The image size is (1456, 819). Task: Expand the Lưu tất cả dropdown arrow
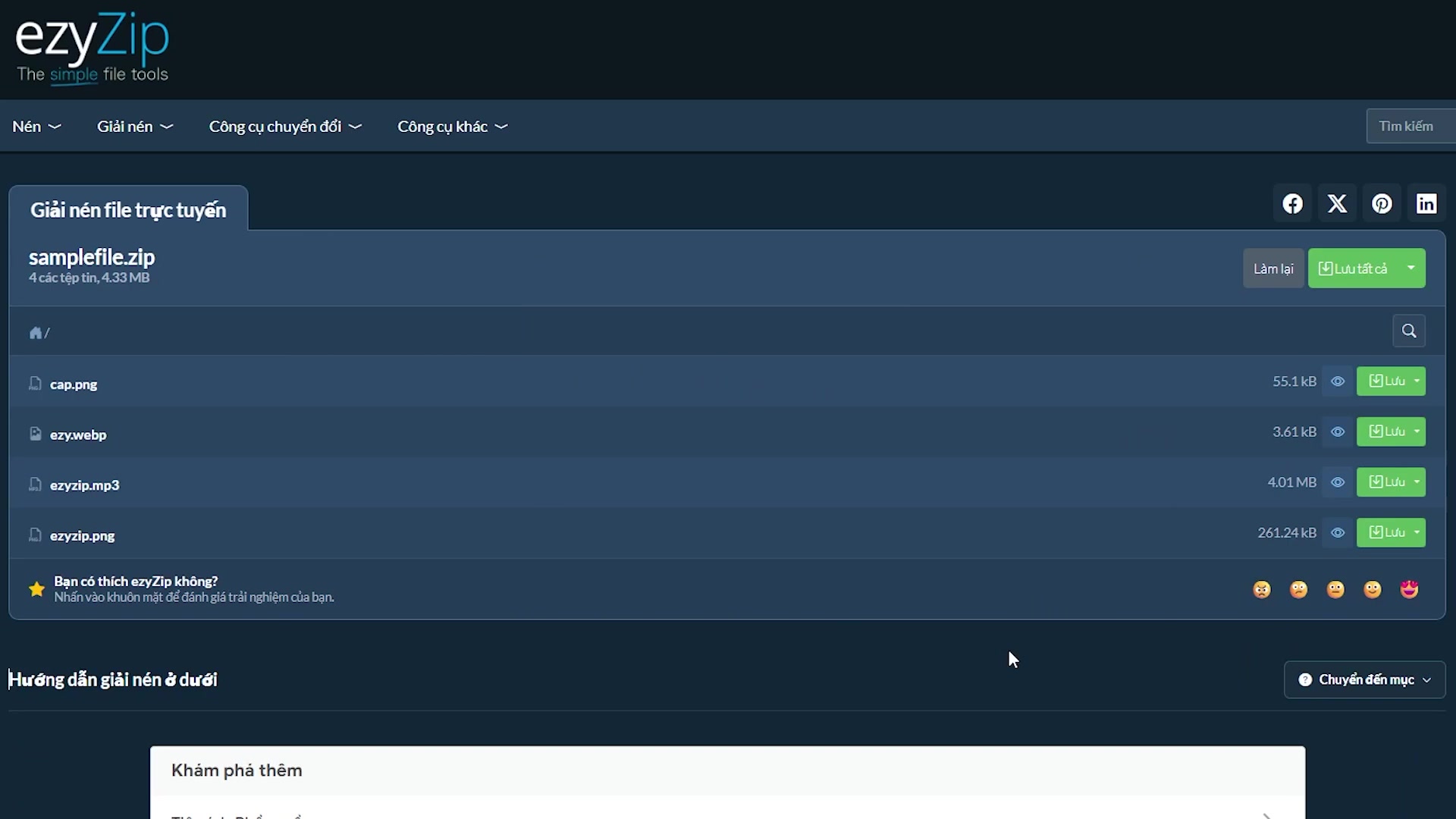[x=1410, y=268]
